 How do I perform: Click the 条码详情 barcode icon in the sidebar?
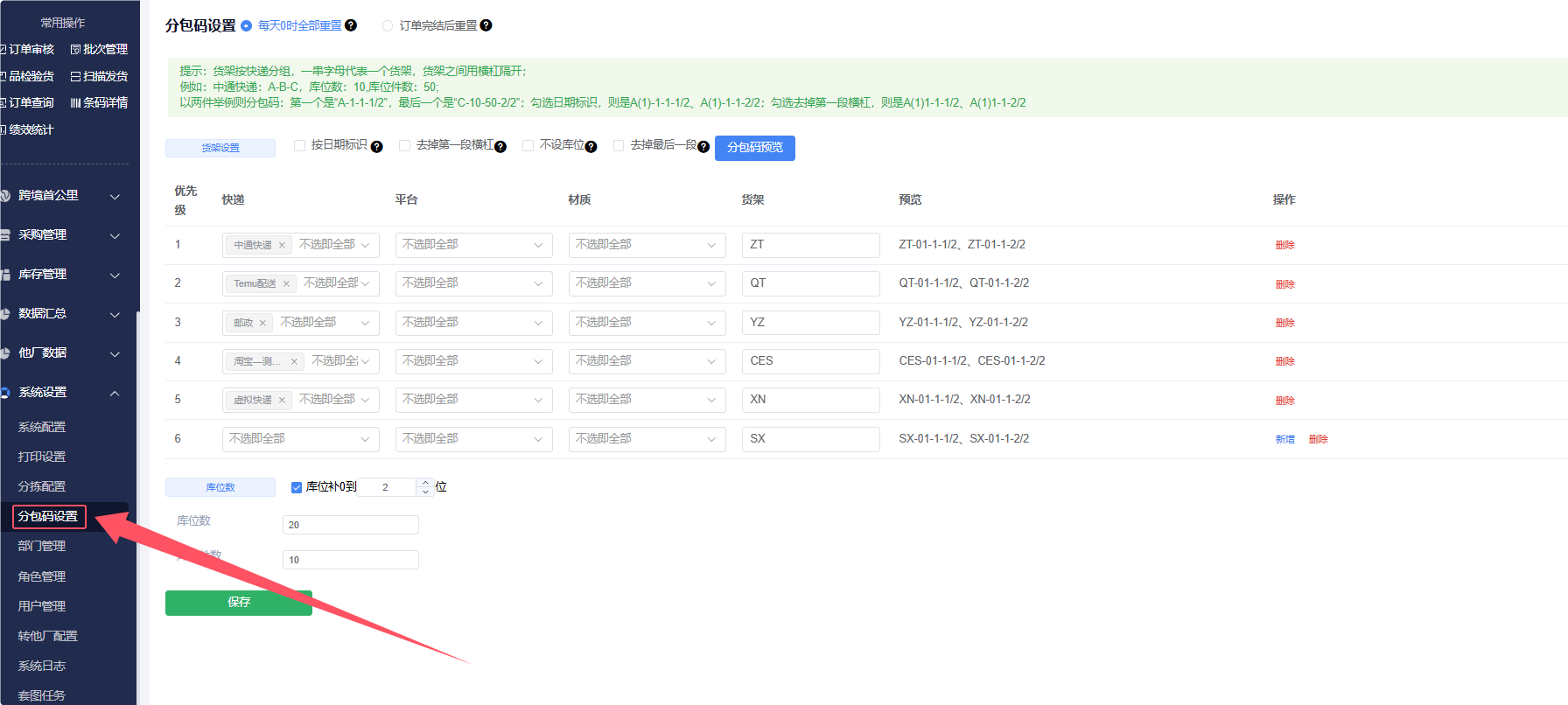point(75,103)
